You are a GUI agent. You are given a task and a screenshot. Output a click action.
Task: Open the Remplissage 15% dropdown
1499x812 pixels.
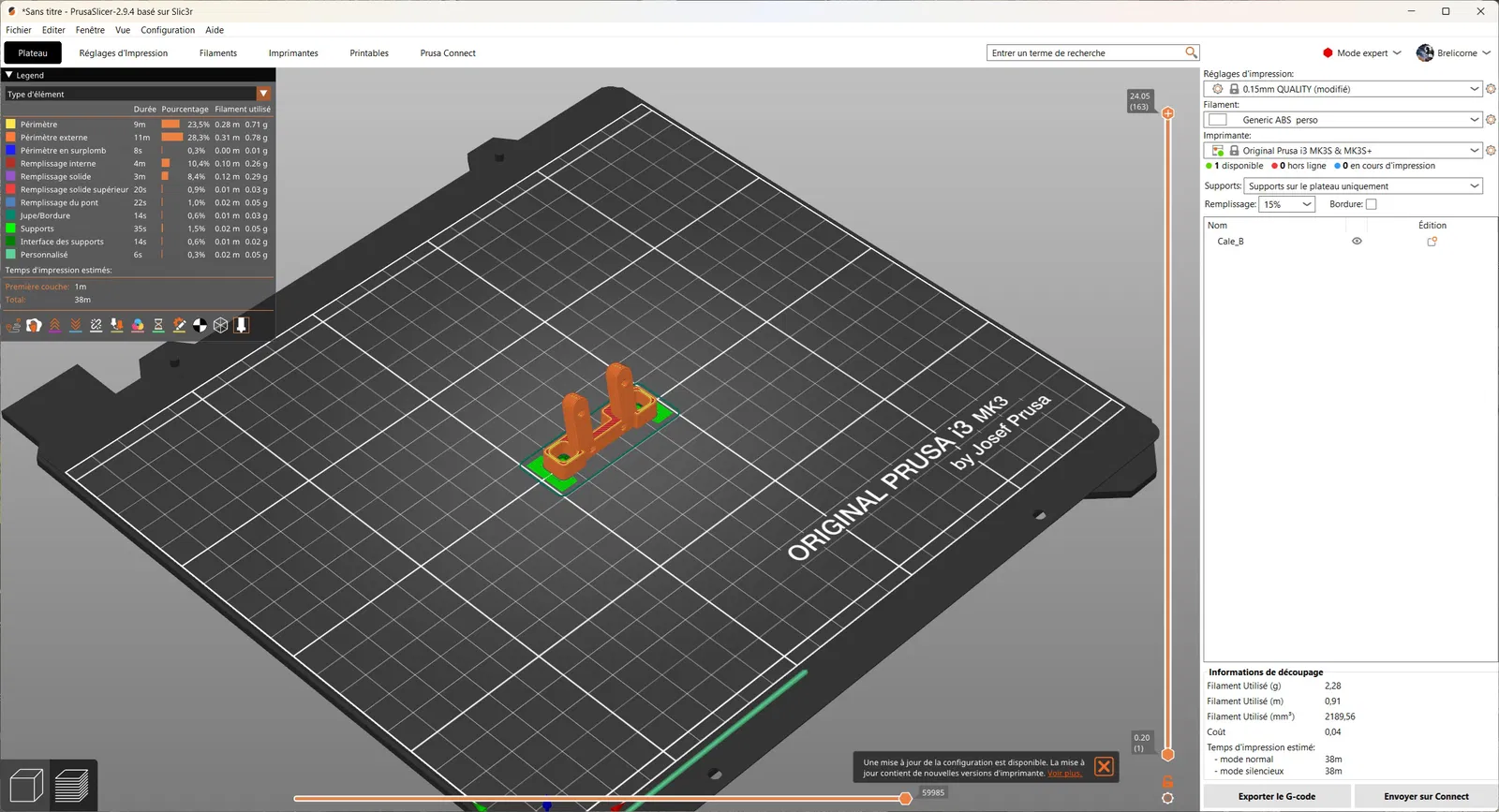(x=1287, y=204)
